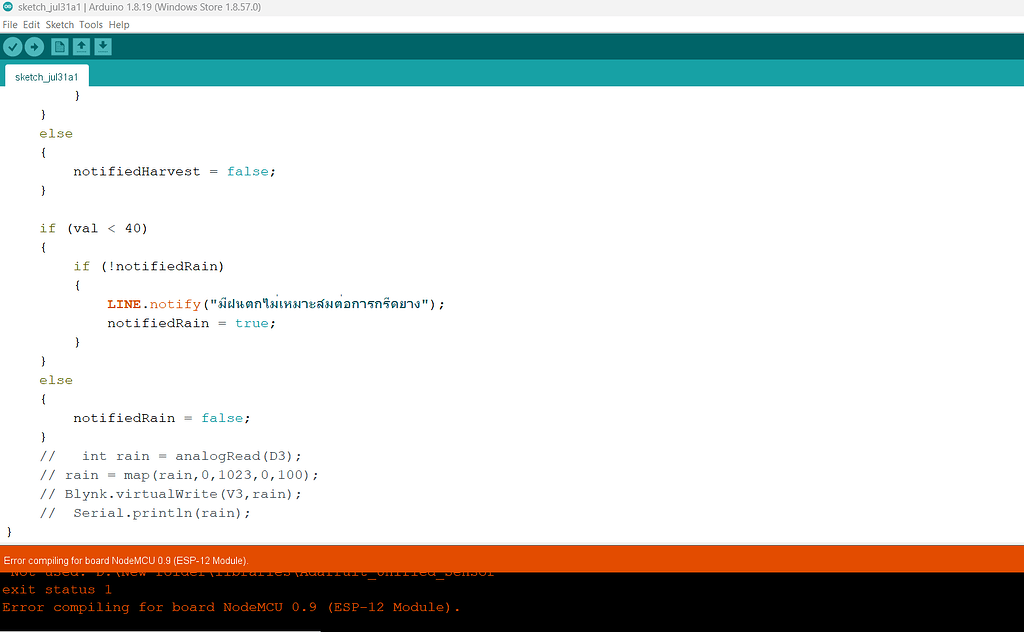Image resolution: width=1024 pixels, height=632 pixels.
Task: Click the red 'Error compiling for board' console text
Action: coord(230,607)
